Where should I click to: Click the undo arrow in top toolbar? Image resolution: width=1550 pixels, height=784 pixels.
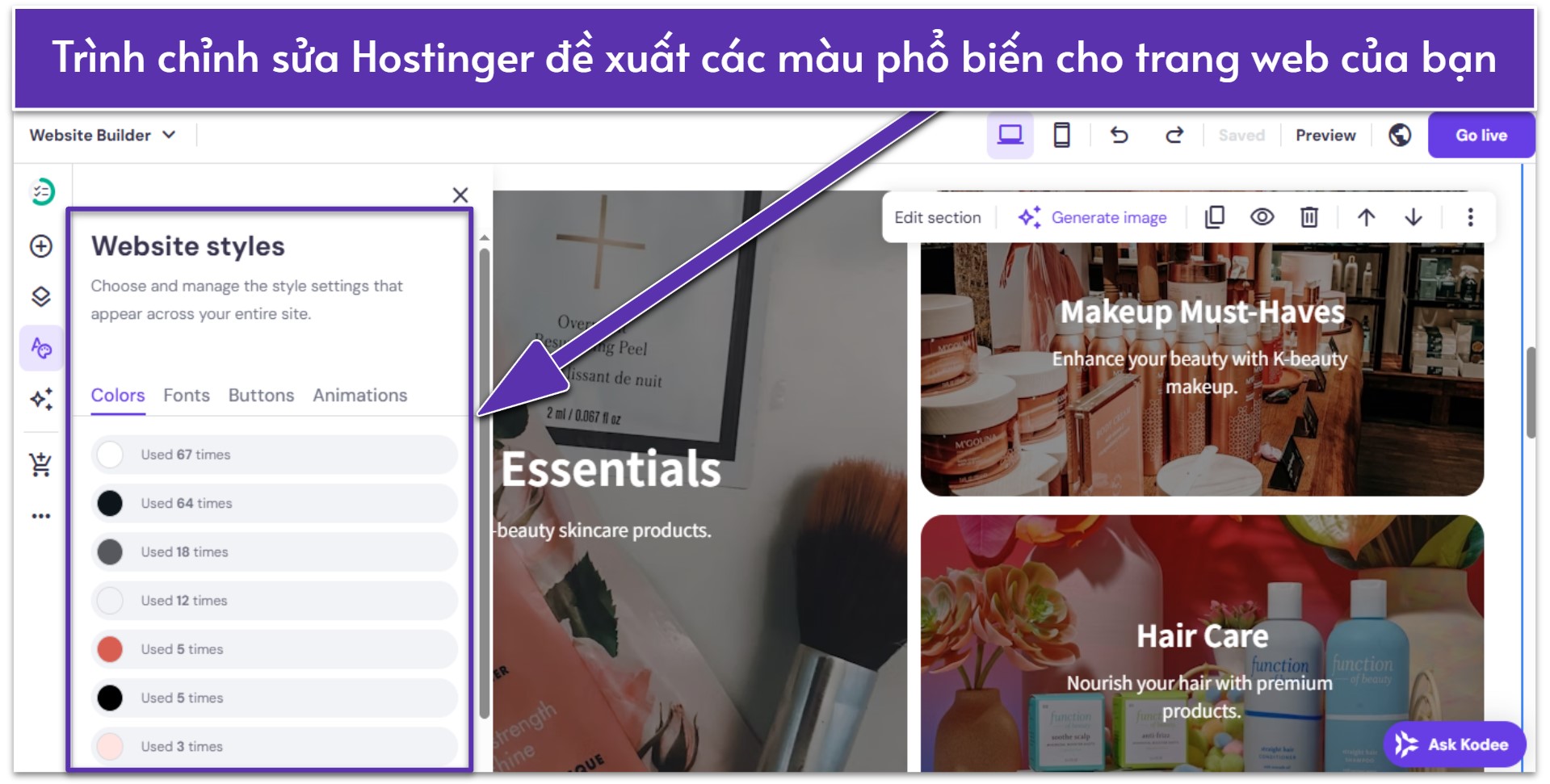(x=1119, y=135)
